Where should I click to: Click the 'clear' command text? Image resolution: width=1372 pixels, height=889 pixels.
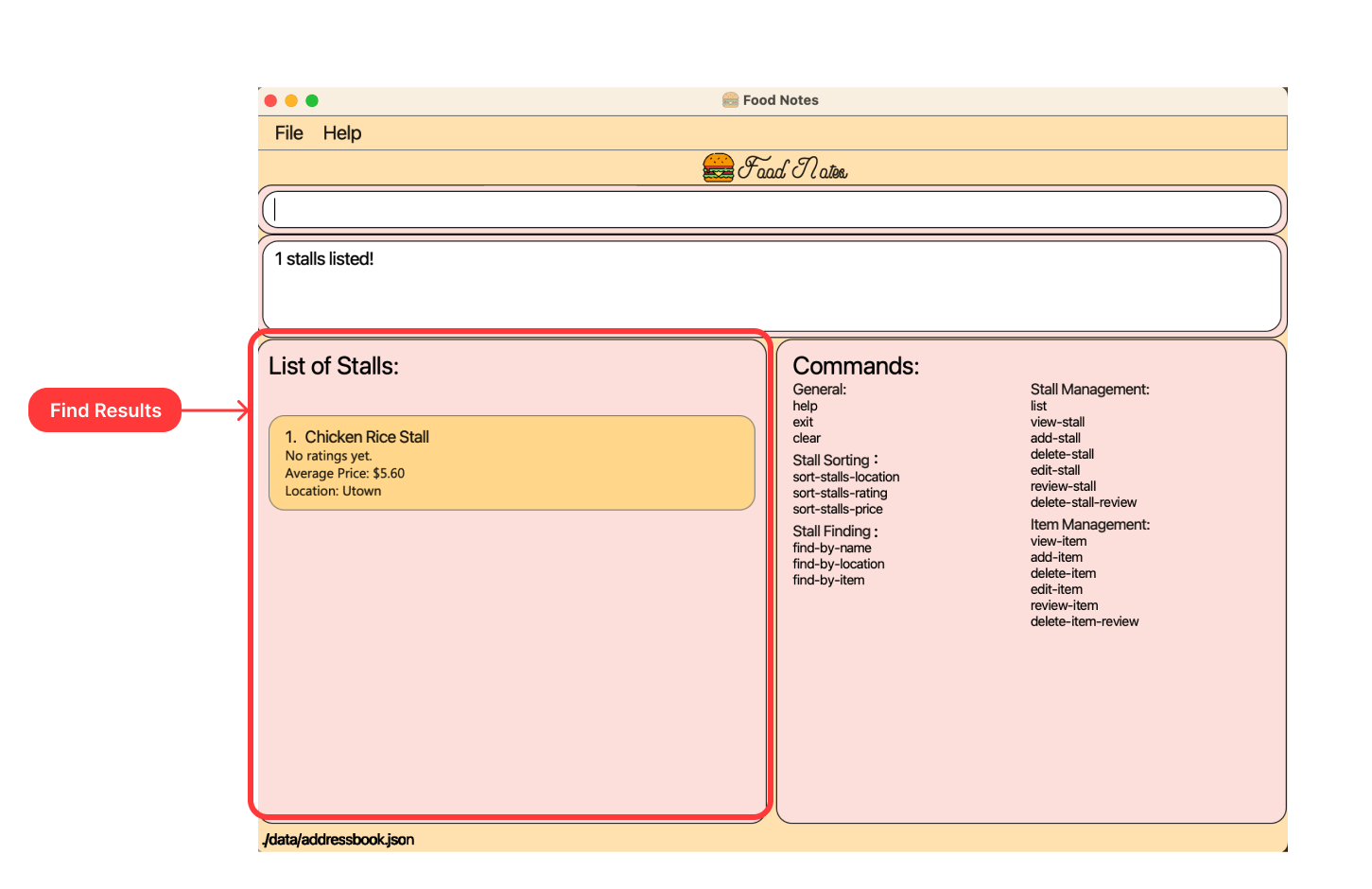pyautogui.click(x=807, y=439)
